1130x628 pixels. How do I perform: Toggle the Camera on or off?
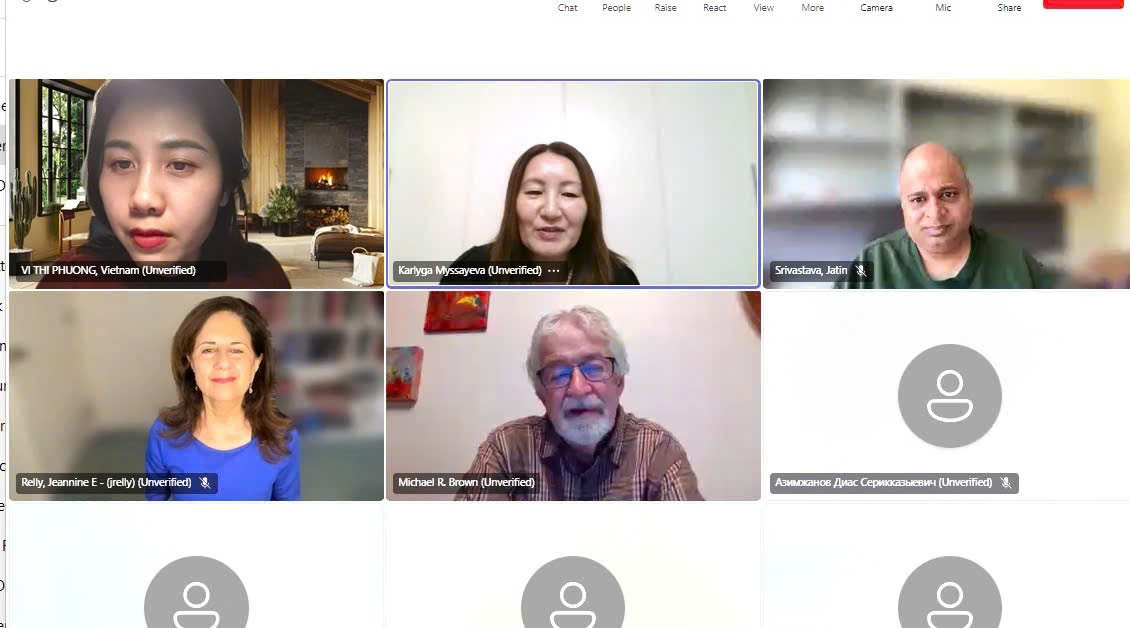pos(876,7)
